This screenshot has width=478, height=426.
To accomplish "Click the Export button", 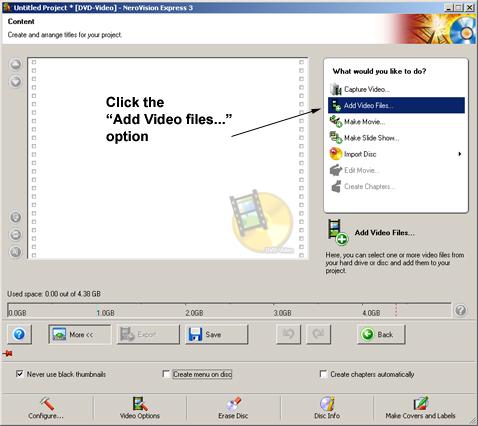I will [148, 334].
